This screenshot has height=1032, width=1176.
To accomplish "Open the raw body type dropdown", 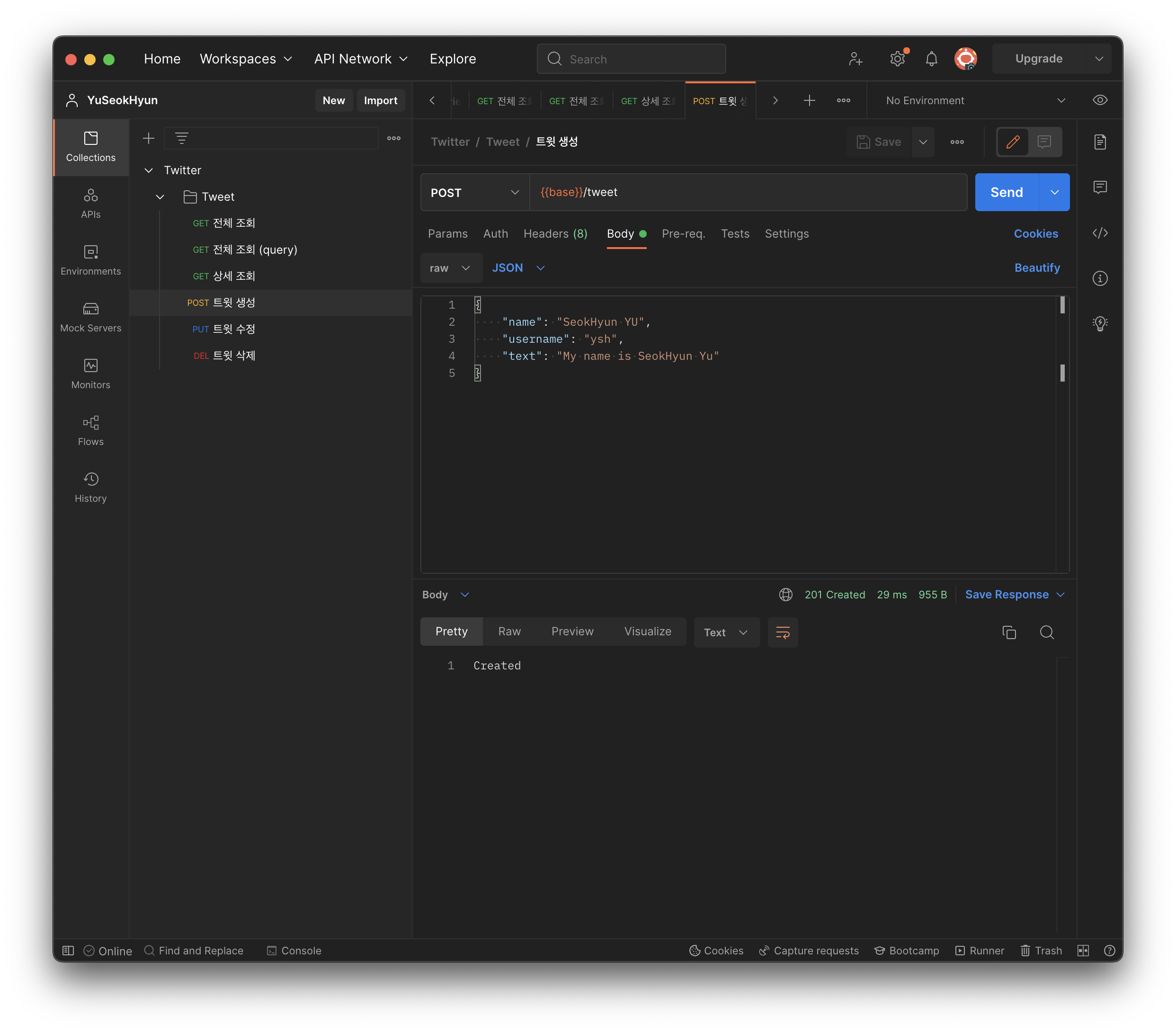I will [x=451, y=268].
